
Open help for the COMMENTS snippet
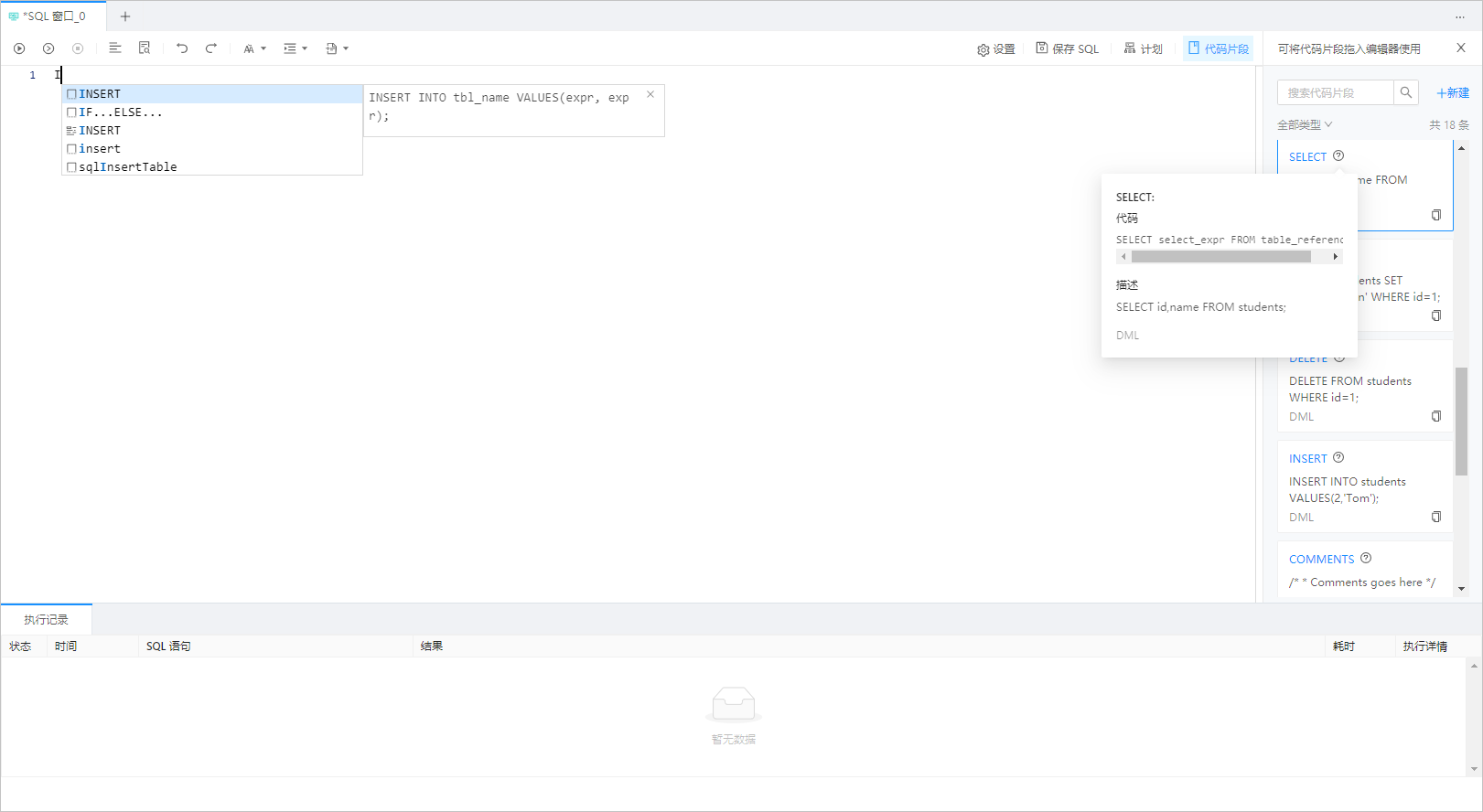pyautogui.click(x=1366, y=558)
